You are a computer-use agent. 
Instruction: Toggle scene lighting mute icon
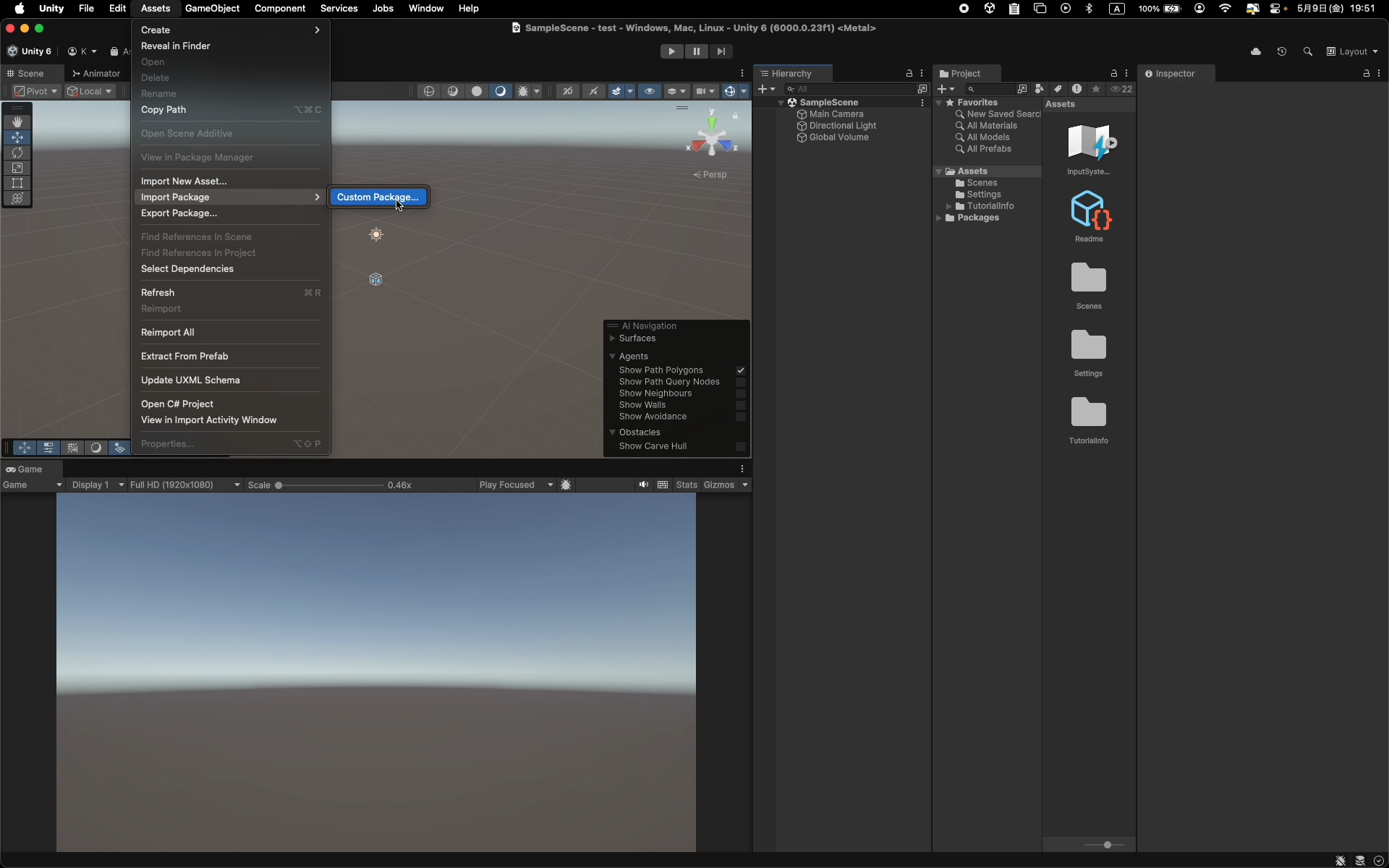coord(593,91)
